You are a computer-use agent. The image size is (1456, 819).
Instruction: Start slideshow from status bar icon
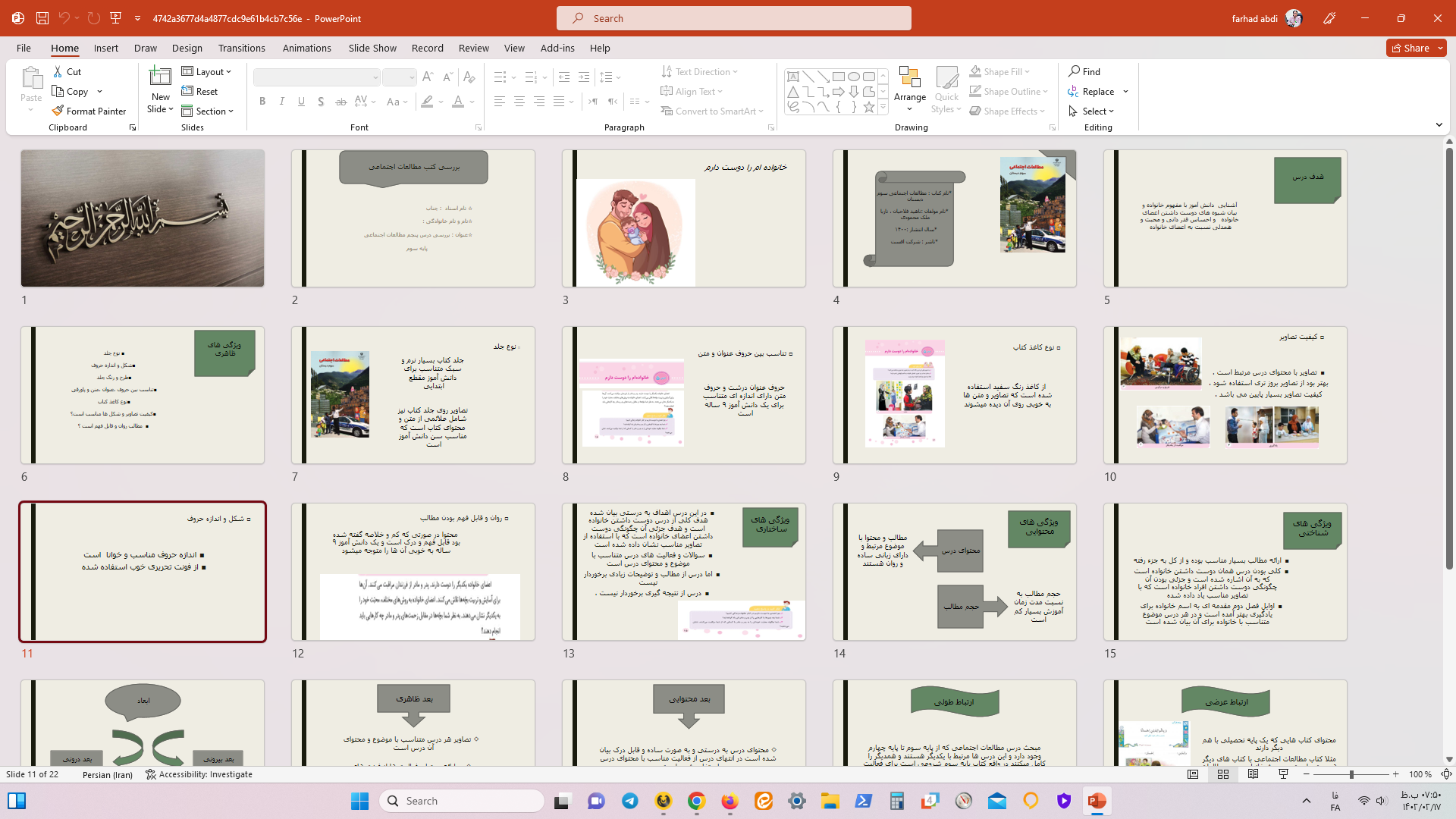coord(1283,774)
